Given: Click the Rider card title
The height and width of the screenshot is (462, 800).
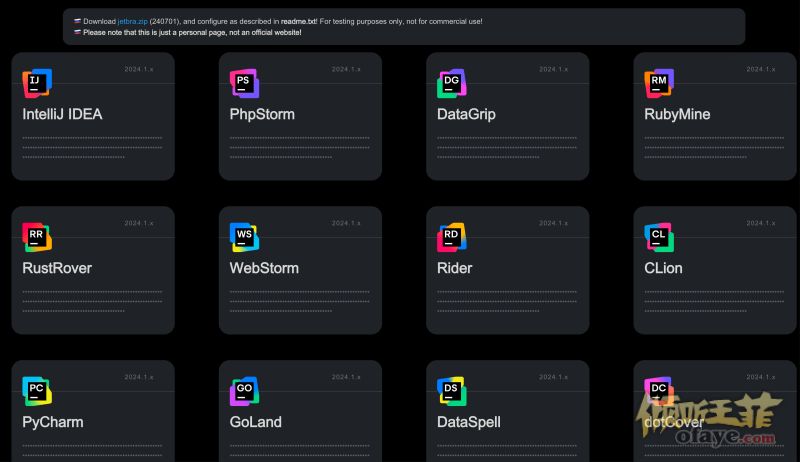Looking at the screenshot, I should pyautogui.click(x=454, y=268).
